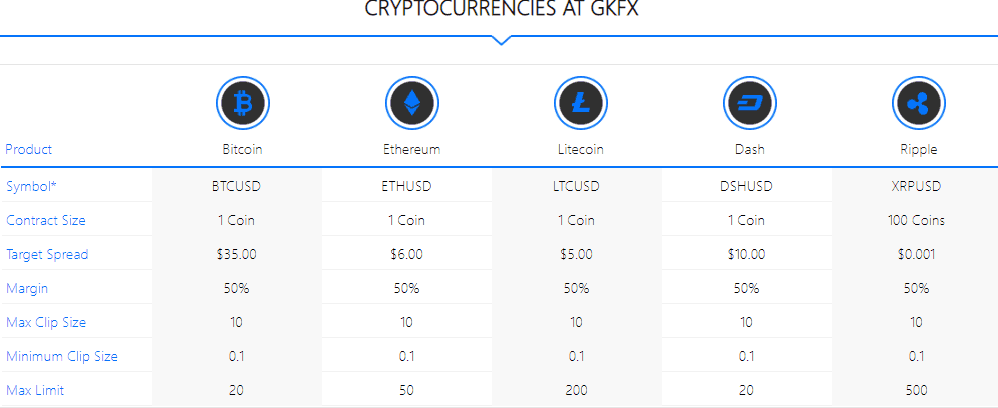Open the Margin row label

pyautogui.click(x=27, y=288)
